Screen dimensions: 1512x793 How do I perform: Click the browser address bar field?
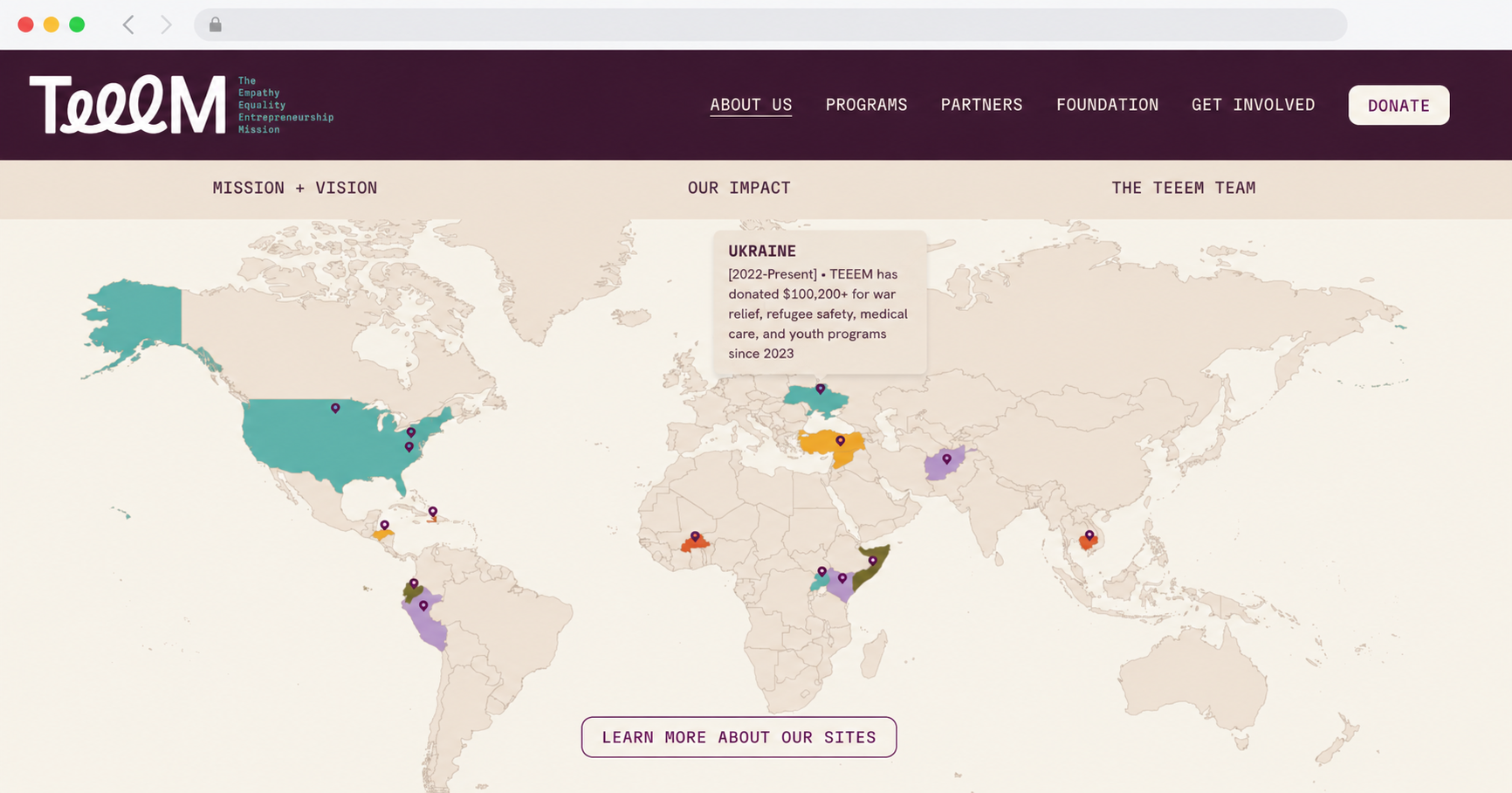coord(770,24)
